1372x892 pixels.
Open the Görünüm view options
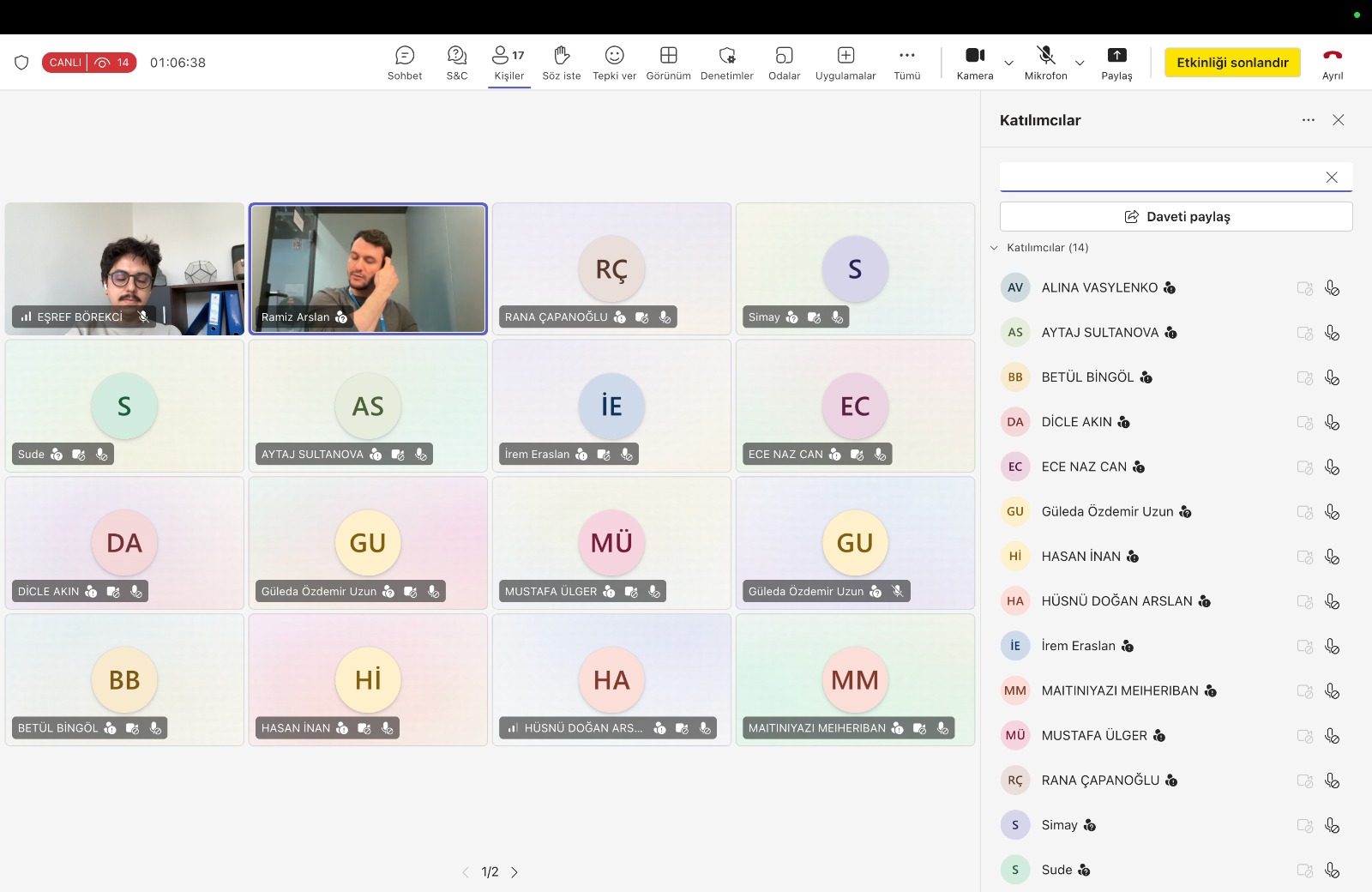669,63
